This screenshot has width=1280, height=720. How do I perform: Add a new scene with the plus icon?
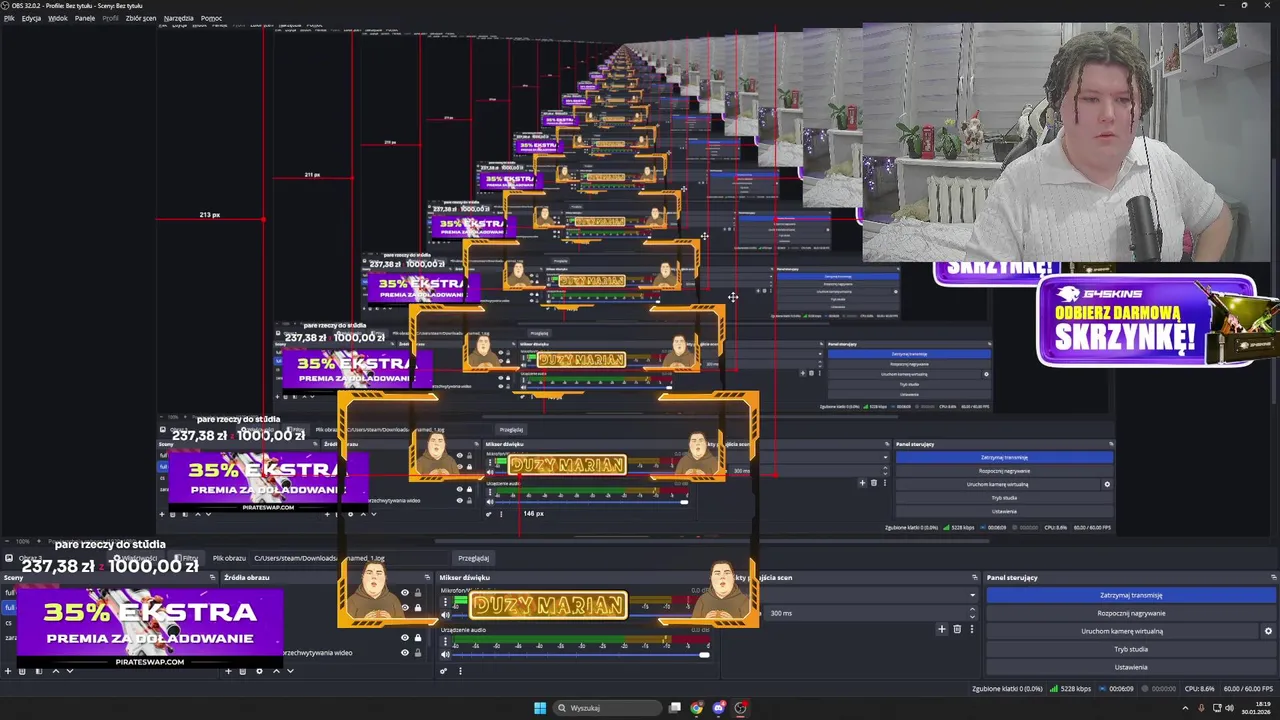click(x=8, y=671)
